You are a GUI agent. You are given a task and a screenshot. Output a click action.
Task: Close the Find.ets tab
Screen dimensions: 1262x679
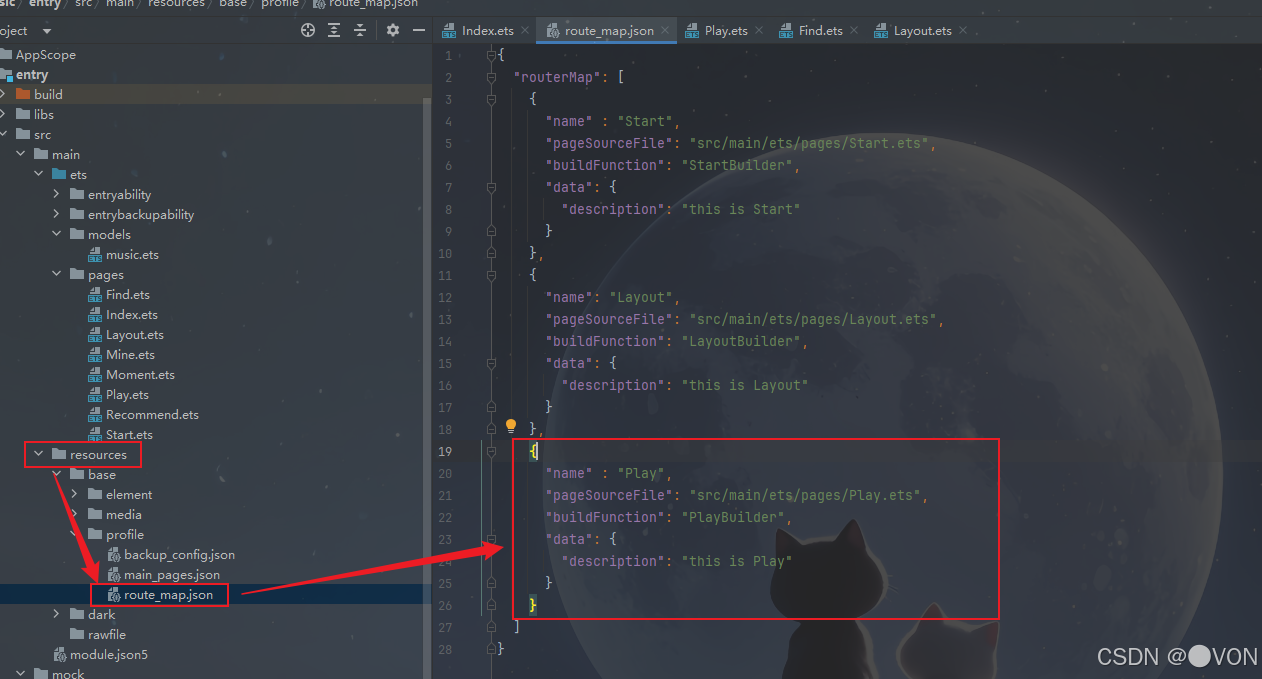853,31
